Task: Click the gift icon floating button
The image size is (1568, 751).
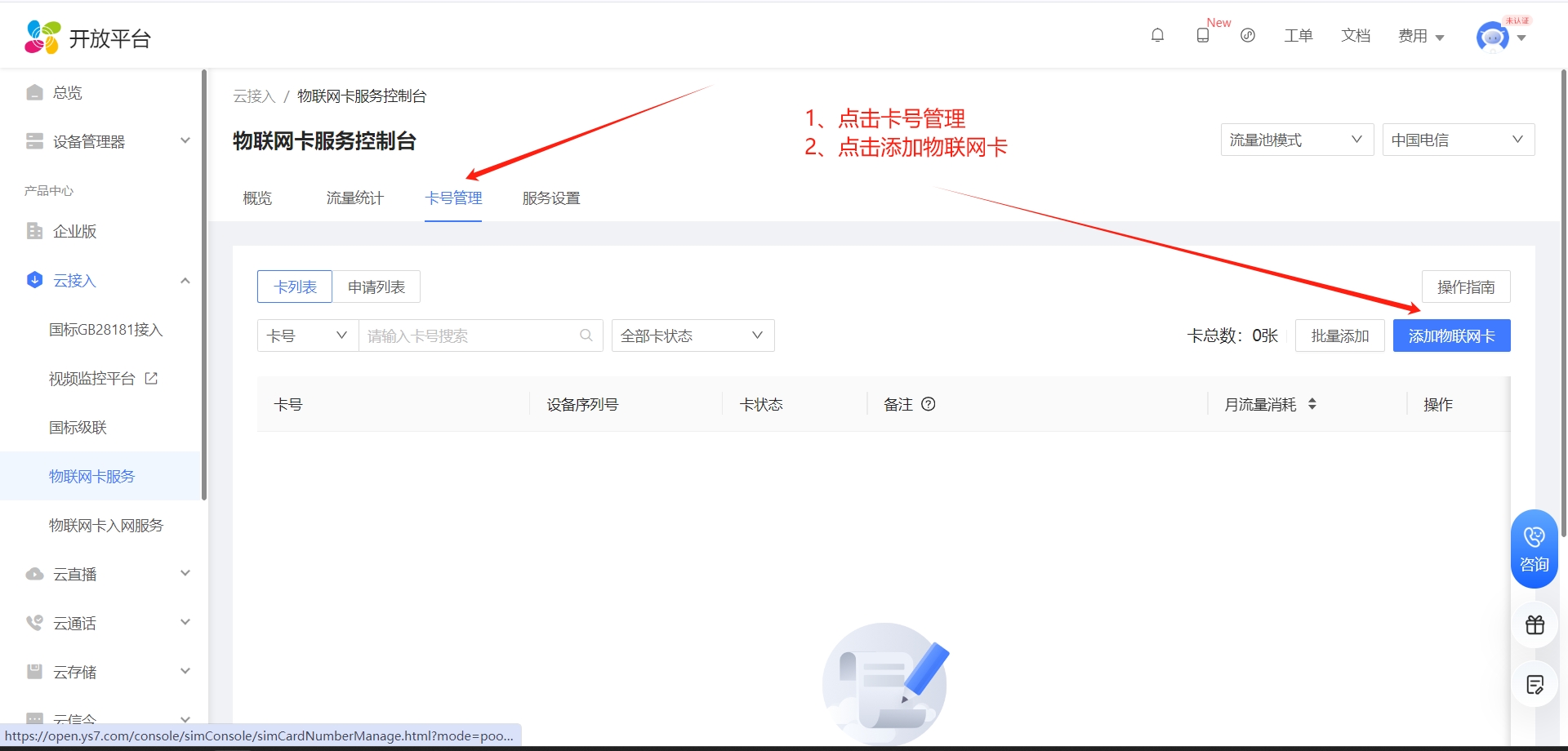Action: 1535,625
